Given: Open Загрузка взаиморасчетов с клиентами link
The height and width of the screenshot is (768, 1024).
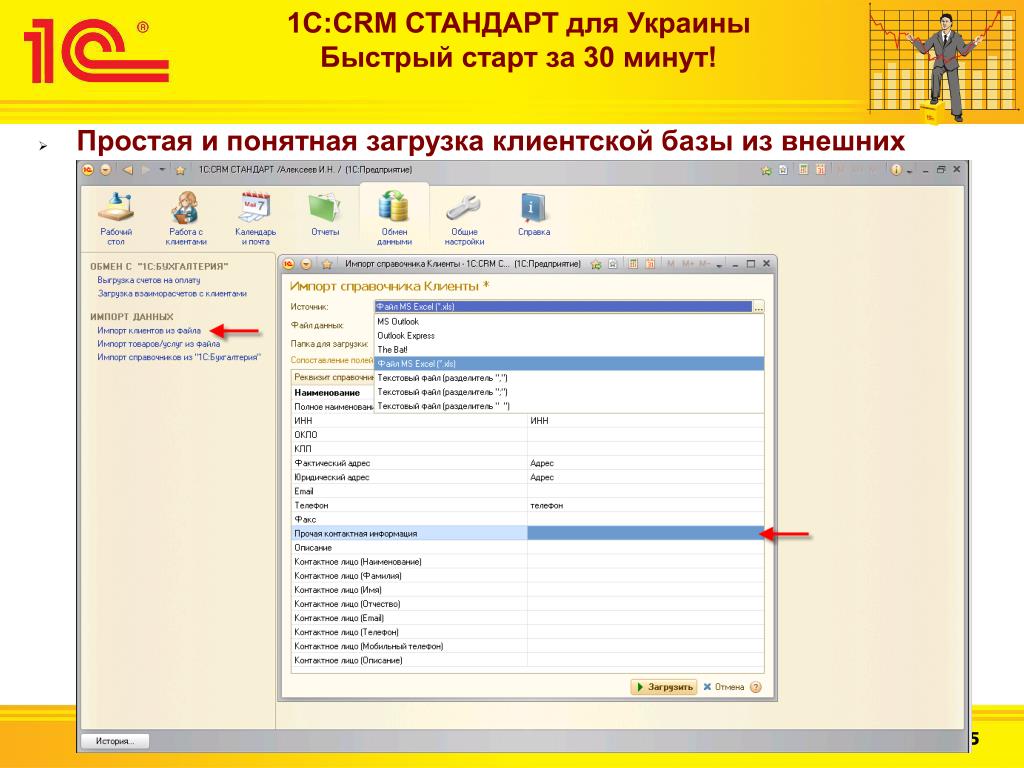Looking at the screenshot, I should [172, 294].
